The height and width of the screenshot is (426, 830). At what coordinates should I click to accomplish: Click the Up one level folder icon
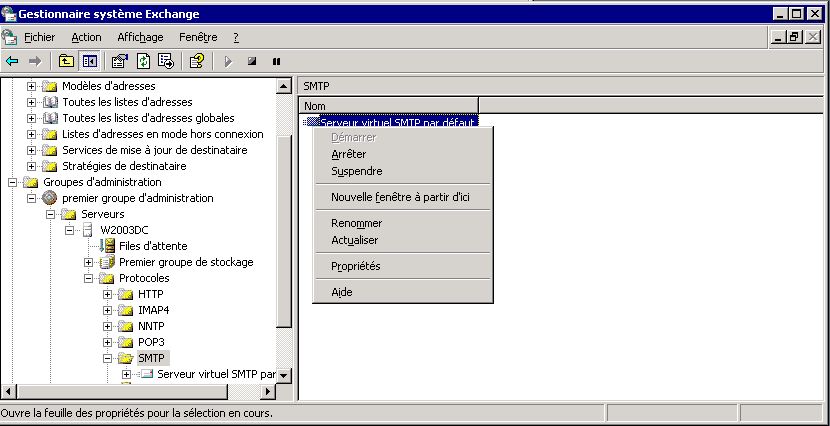coord(66,61)
